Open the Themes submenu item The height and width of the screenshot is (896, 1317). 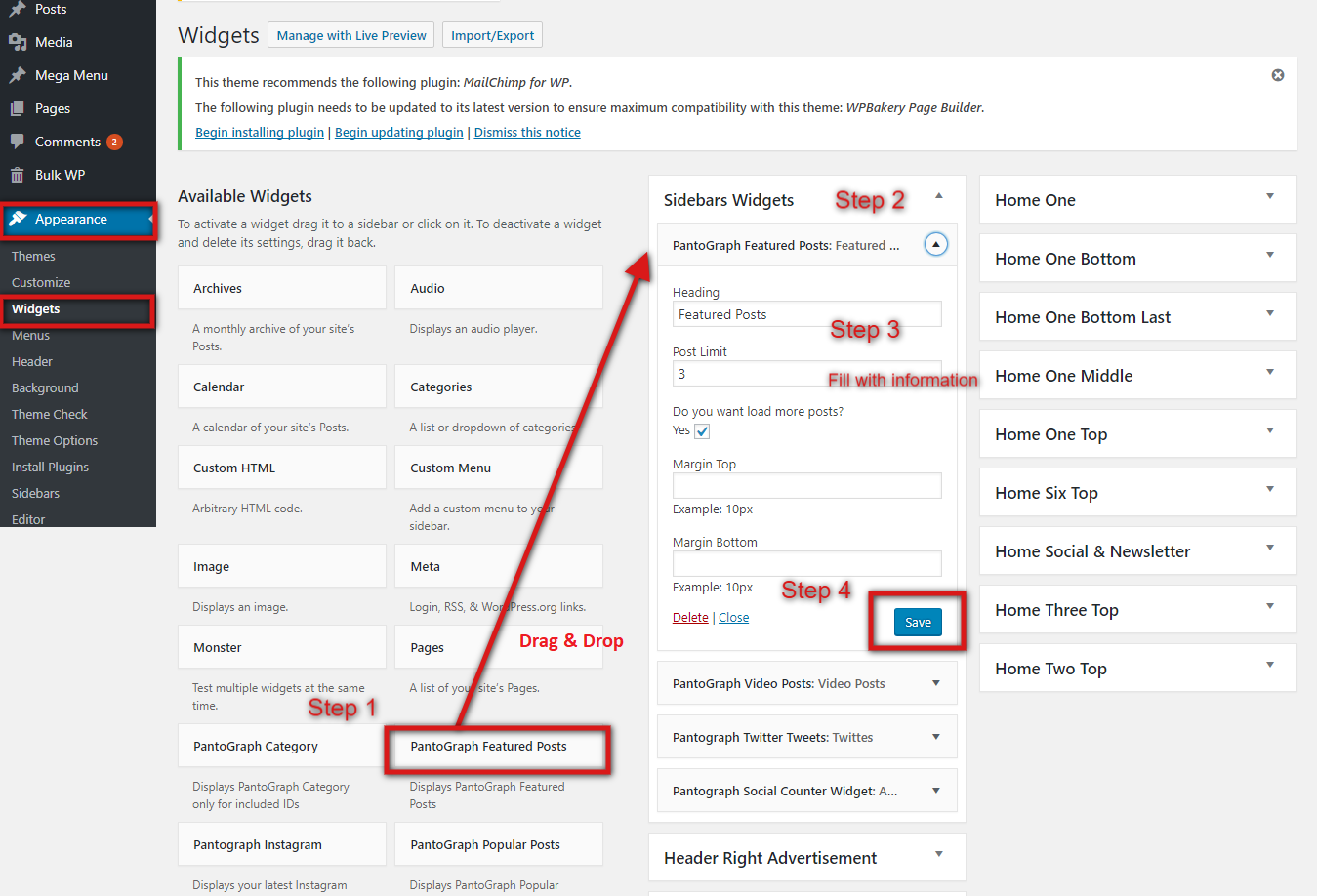tap(33, 256)
